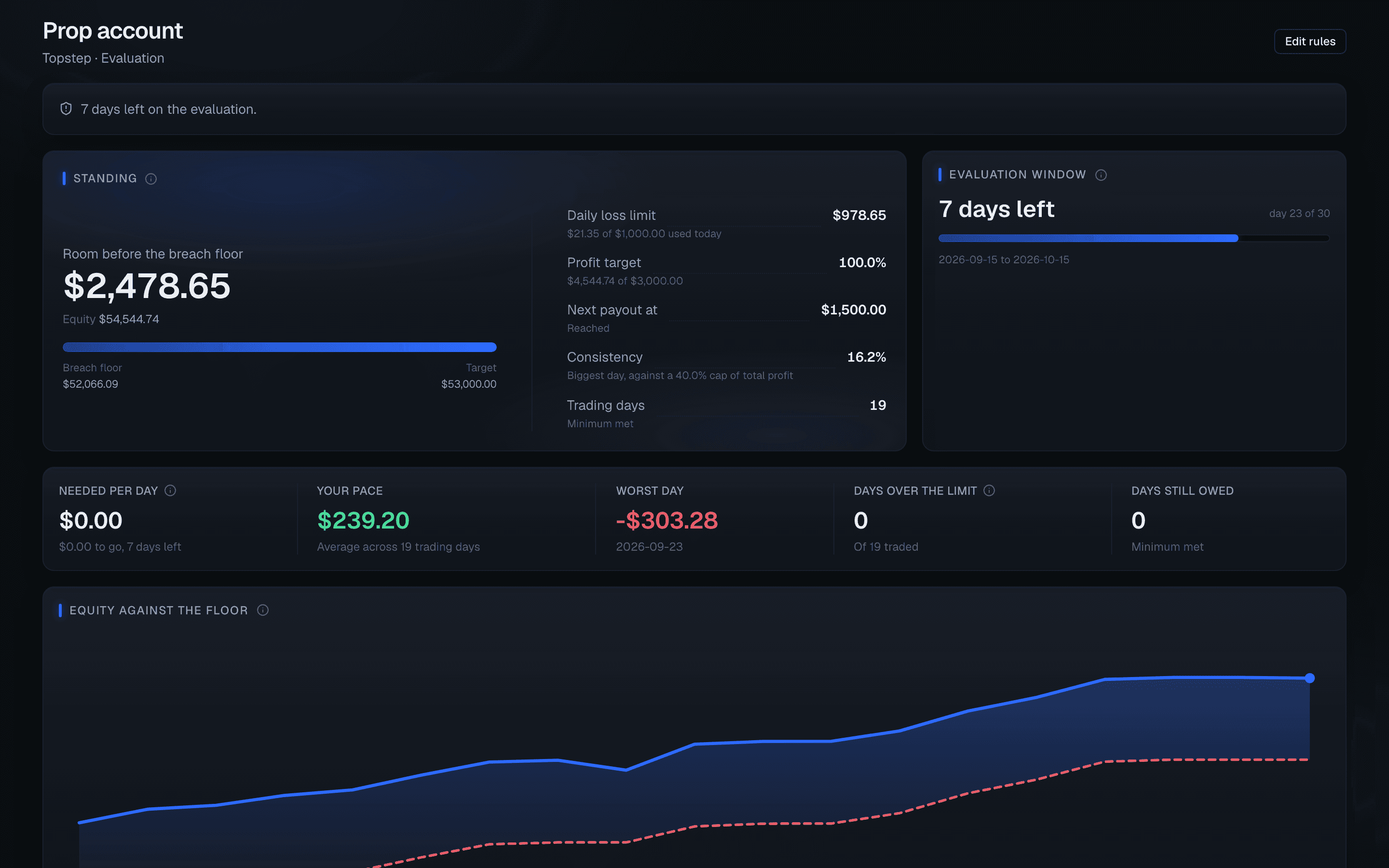
Task: Open the info icon beside EVALUATION WINDOW
Action: coord(1101,175)
